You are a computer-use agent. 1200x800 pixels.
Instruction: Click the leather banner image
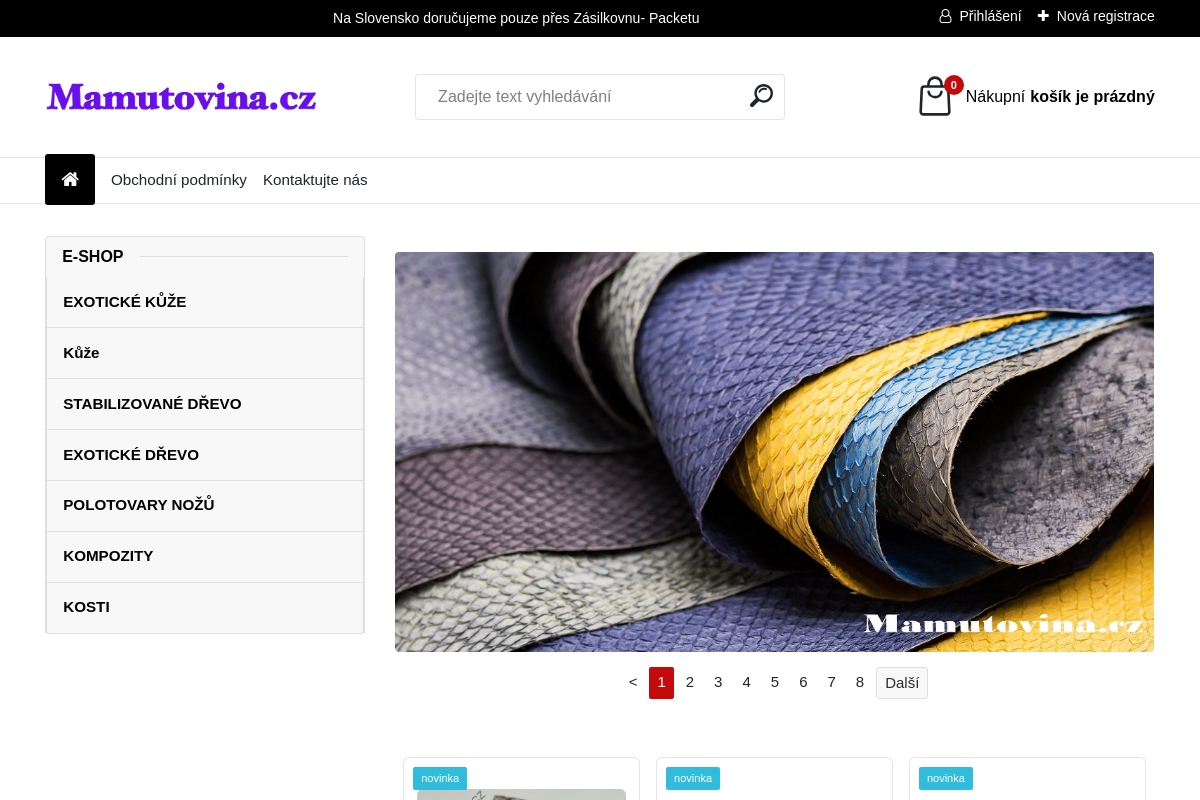774,452
